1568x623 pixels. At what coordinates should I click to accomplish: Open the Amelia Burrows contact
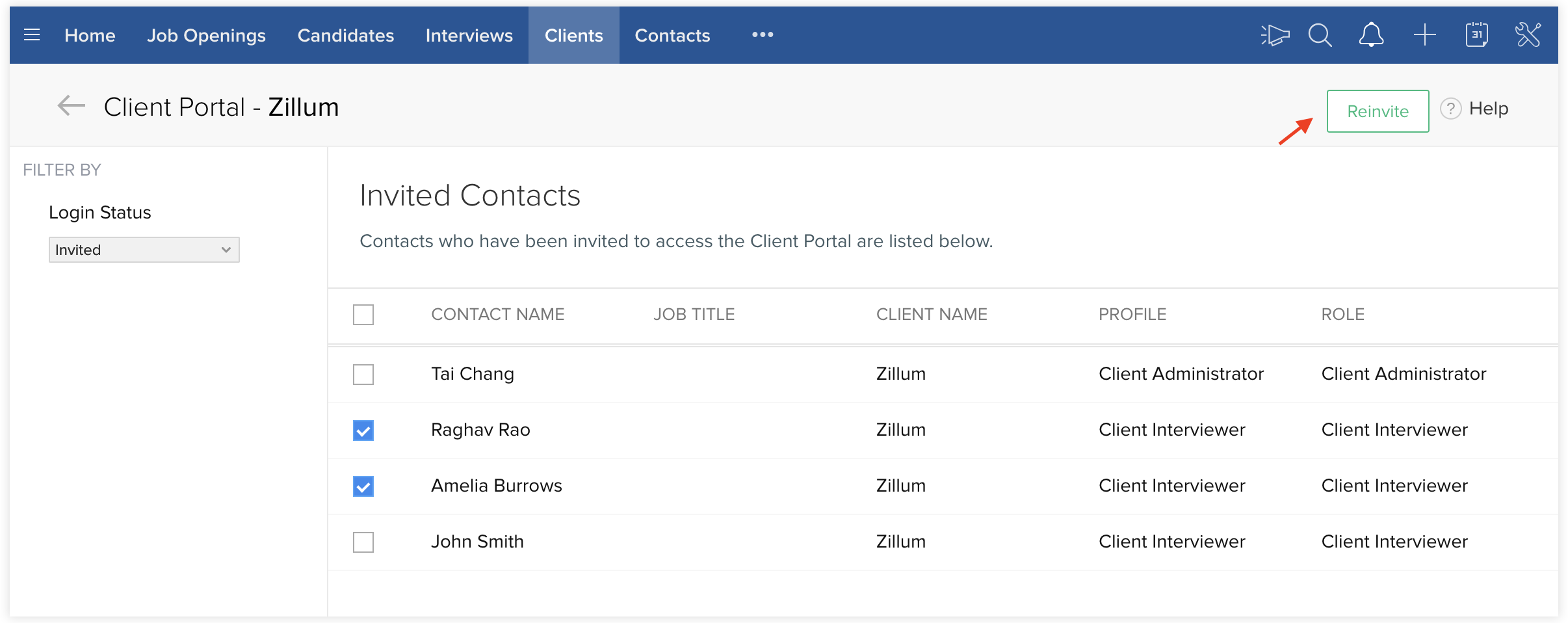tap(497, 486)
